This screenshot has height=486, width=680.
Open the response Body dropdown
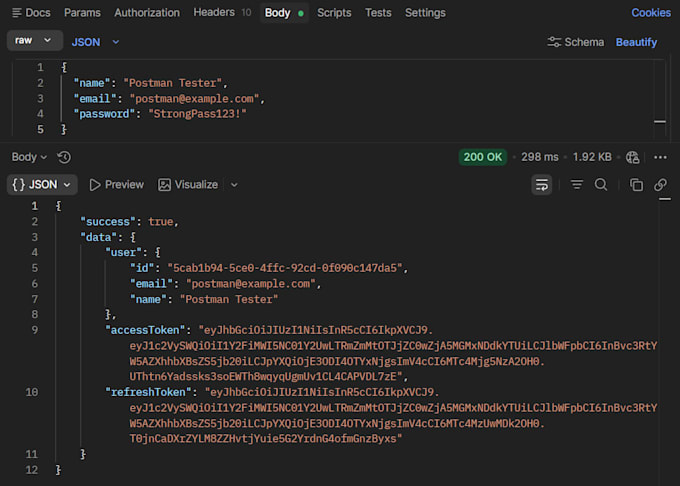(29, 157)
